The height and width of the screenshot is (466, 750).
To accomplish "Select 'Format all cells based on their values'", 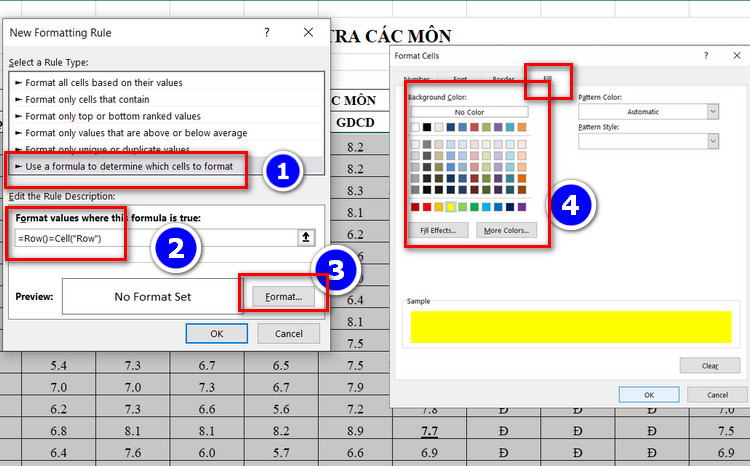I will tap(104, 82).
